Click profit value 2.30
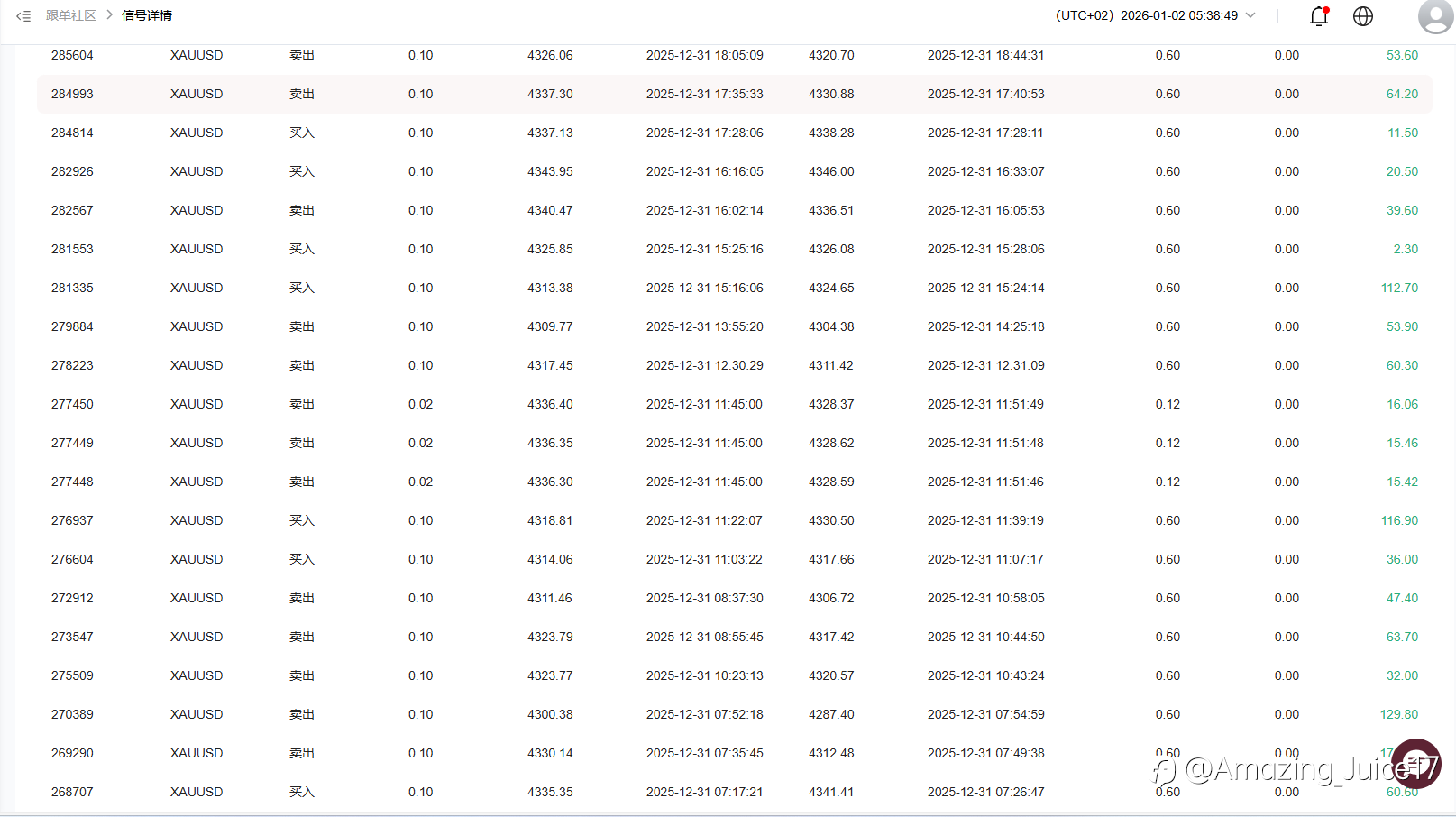 coord(1406,249)
